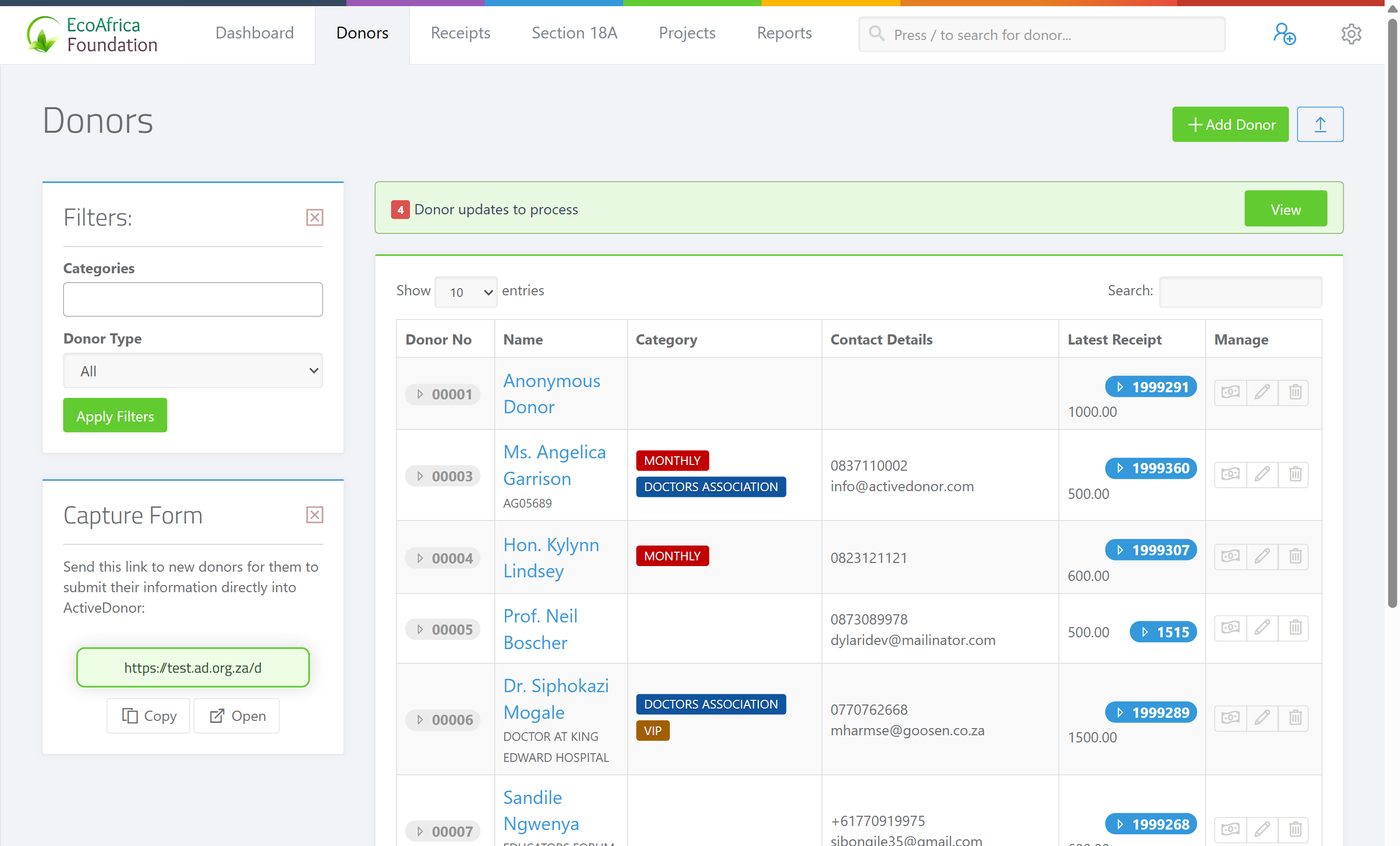Image resolution: width=1400 pixels, height=846 pixels.
Task: Open Hon. Kylynn Lindsey profile
Action: click(x=551, y=558)
